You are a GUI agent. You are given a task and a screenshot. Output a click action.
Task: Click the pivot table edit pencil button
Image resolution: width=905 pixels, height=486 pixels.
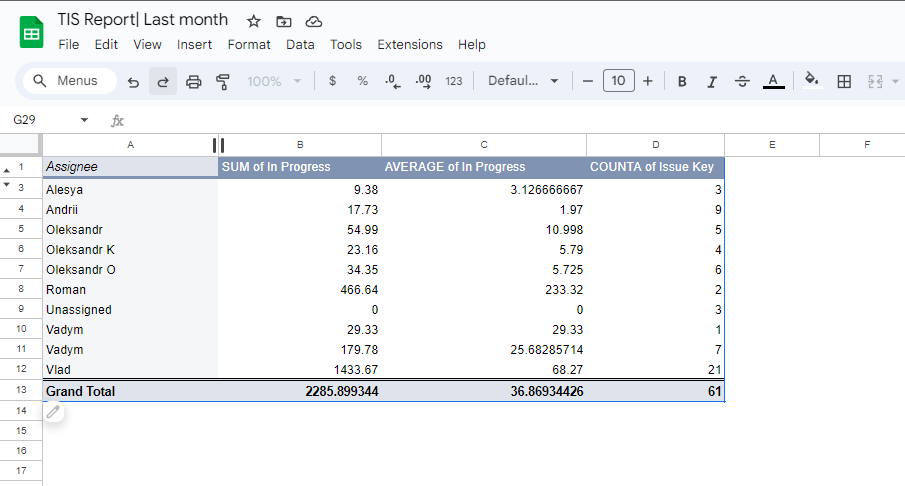[53, 411]
